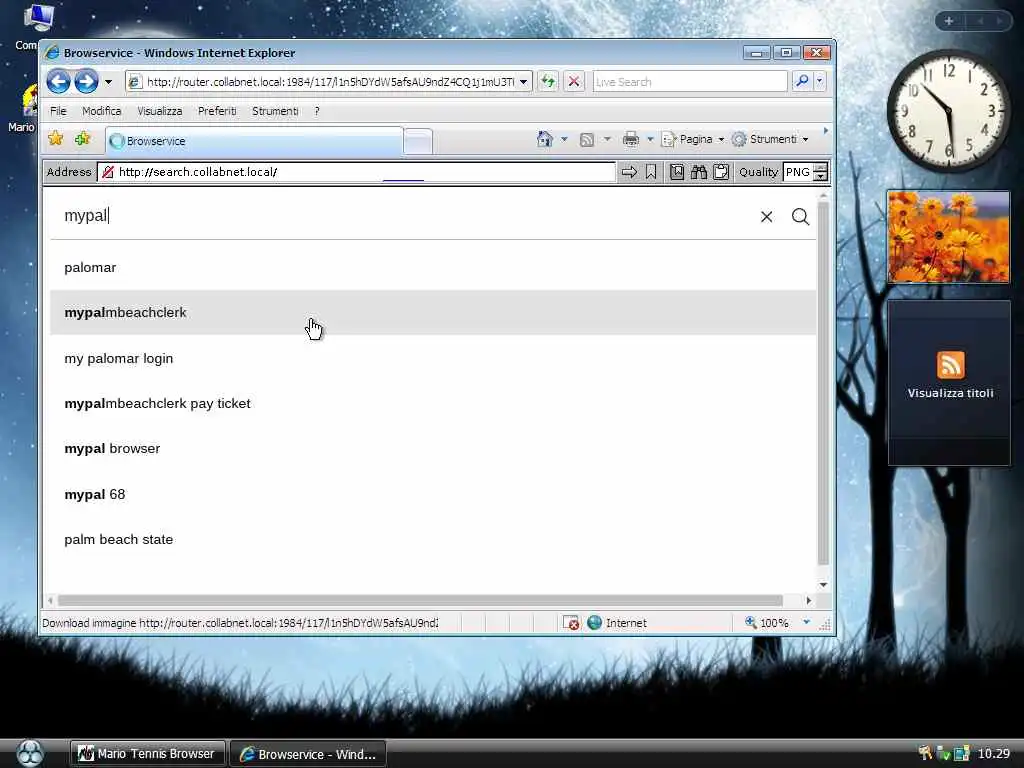Open the Preferiti menu

[217, 111]
